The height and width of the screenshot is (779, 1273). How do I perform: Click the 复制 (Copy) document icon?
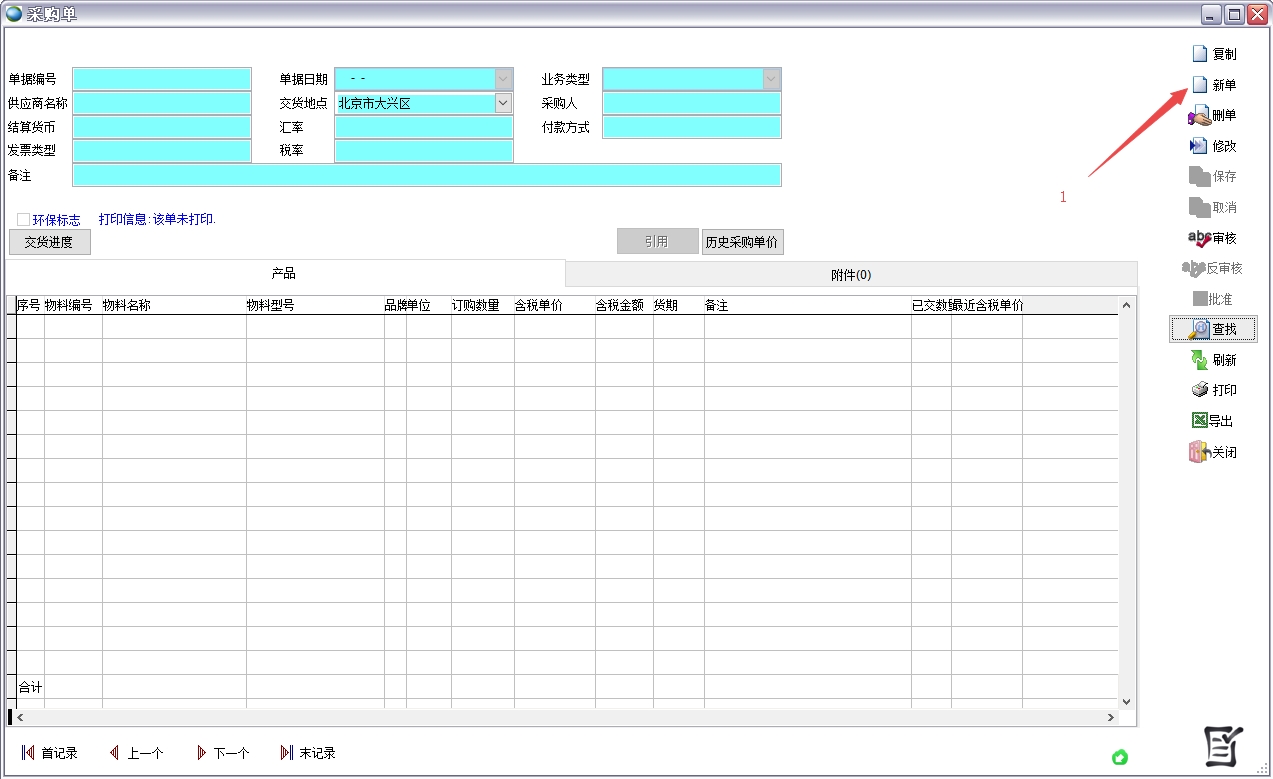pyautogui.click(x=1200, y=54)
